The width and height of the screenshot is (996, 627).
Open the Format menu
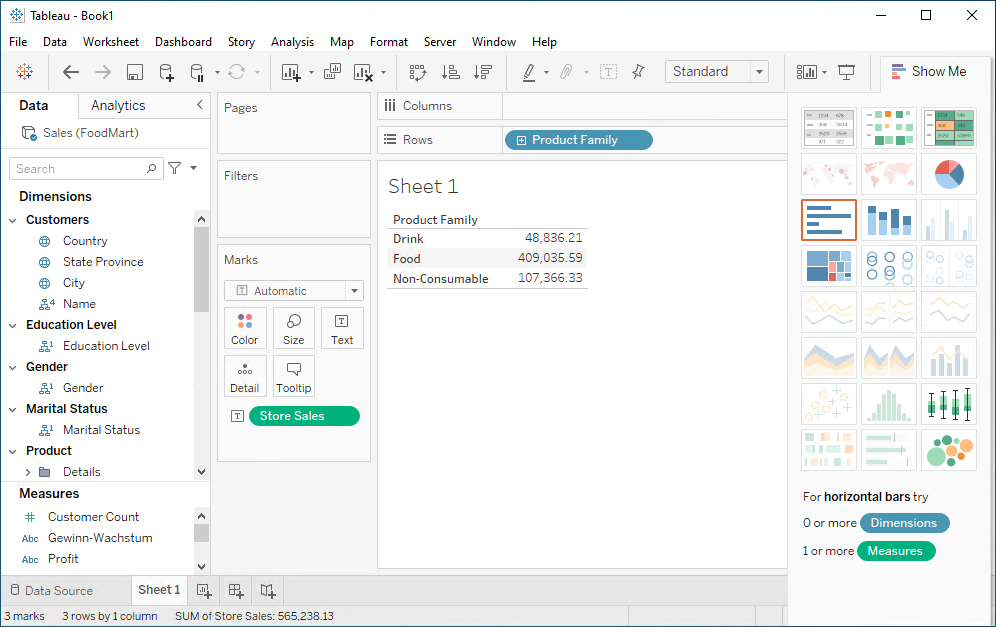tap(389, 42)
